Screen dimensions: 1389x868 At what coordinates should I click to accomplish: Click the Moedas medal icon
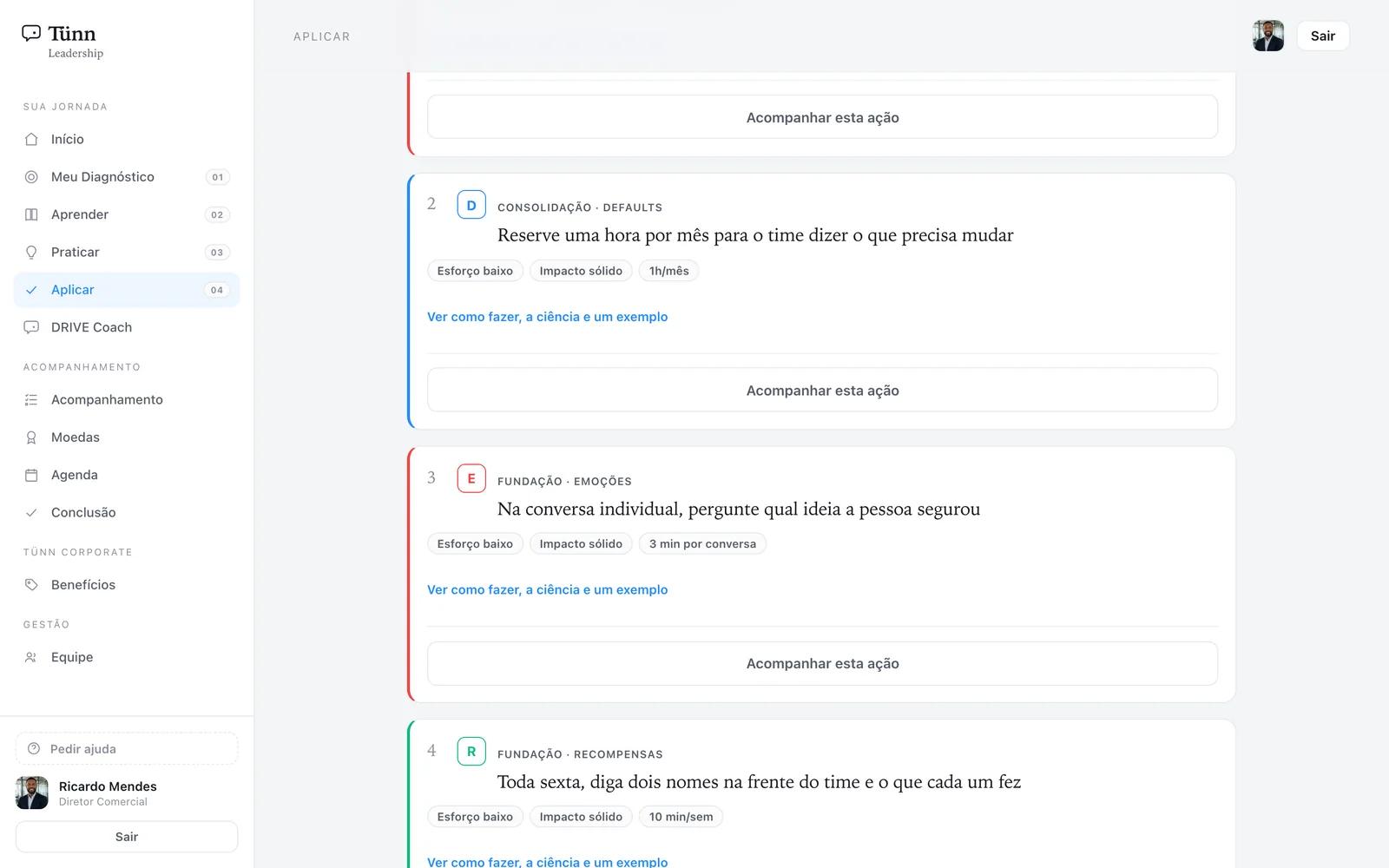31,437
